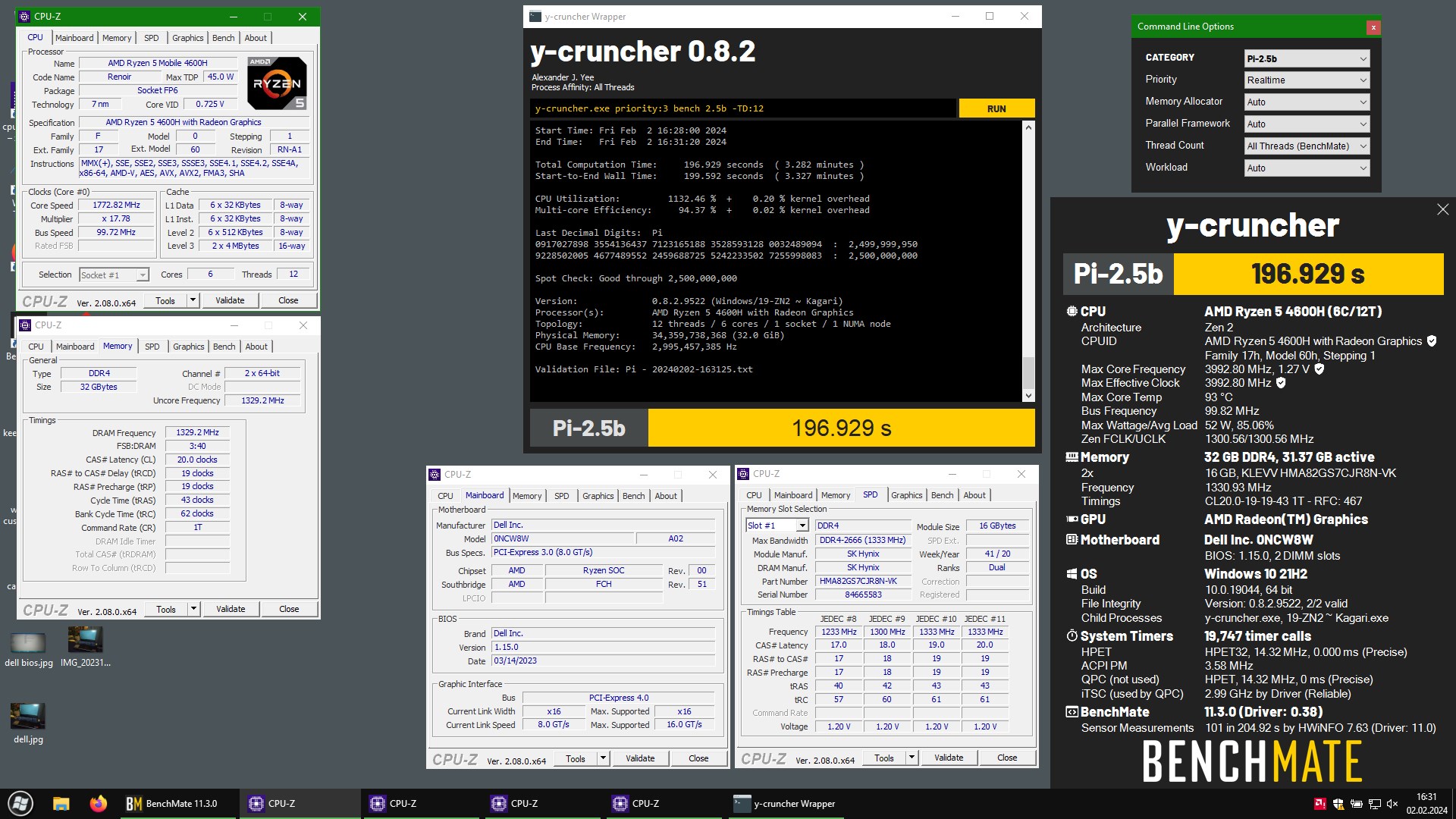The image size is (1456, 819).
Task: Click the y-cruncher Wrapper title bar icon
Action: pyautogui.click(x=535, y=17)
